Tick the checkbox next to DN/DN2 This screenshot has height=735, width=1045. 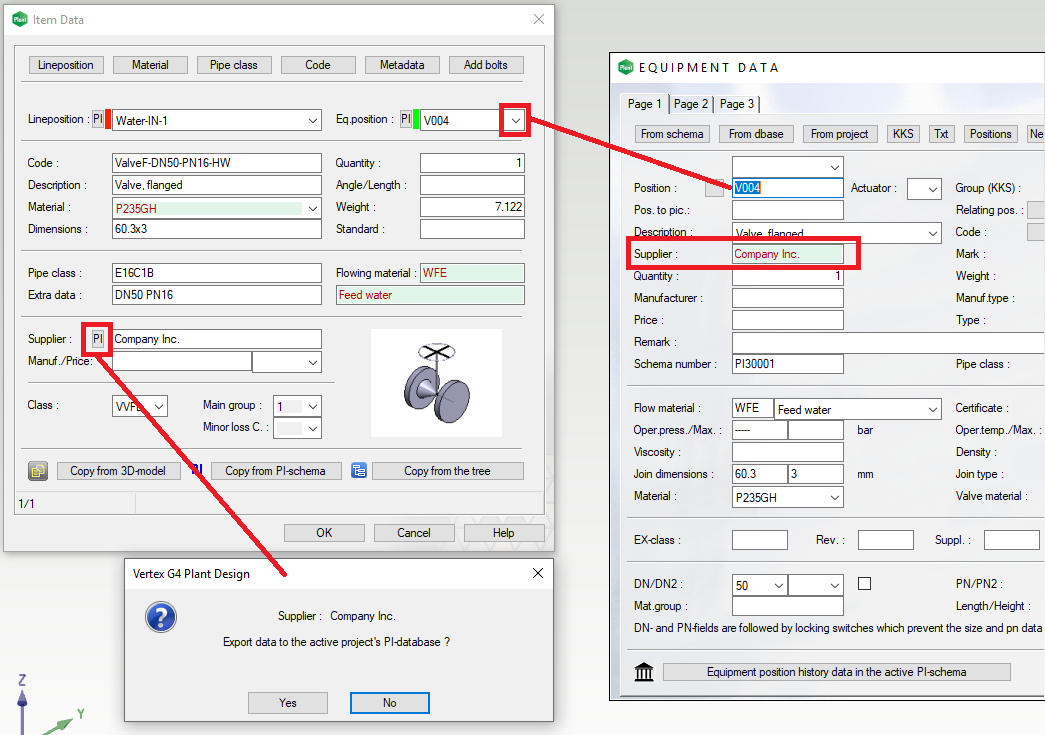tap(864, 584)
